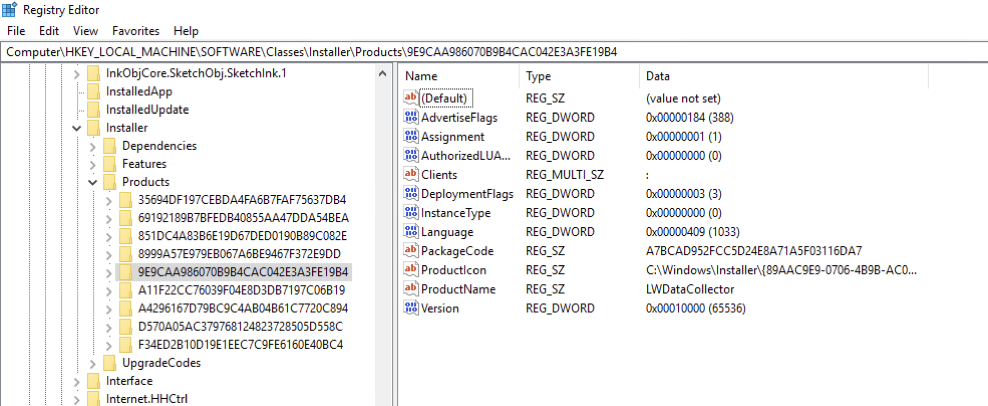988x406 pixels.
Task: Click the Registry Editor app icon in title bar
Action: (x=9, y=9)
